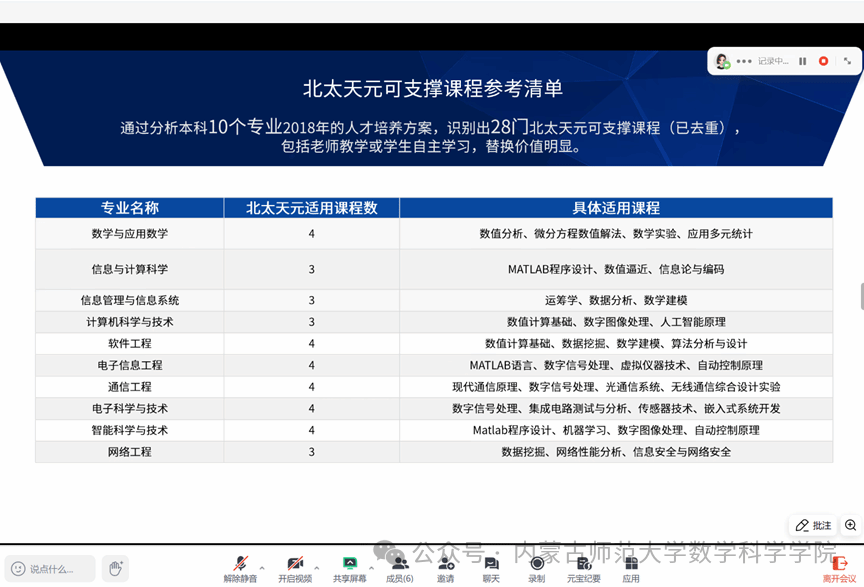Viewport: 864px width, 587px height.
Task: Click the 邀请 invite icon
Action: [x=446, y=565]
